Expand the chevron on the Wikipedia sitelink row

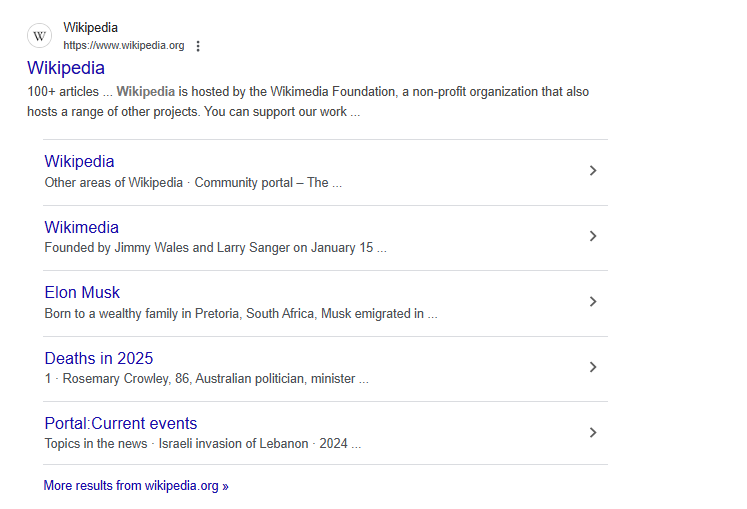tap(593, 171)
